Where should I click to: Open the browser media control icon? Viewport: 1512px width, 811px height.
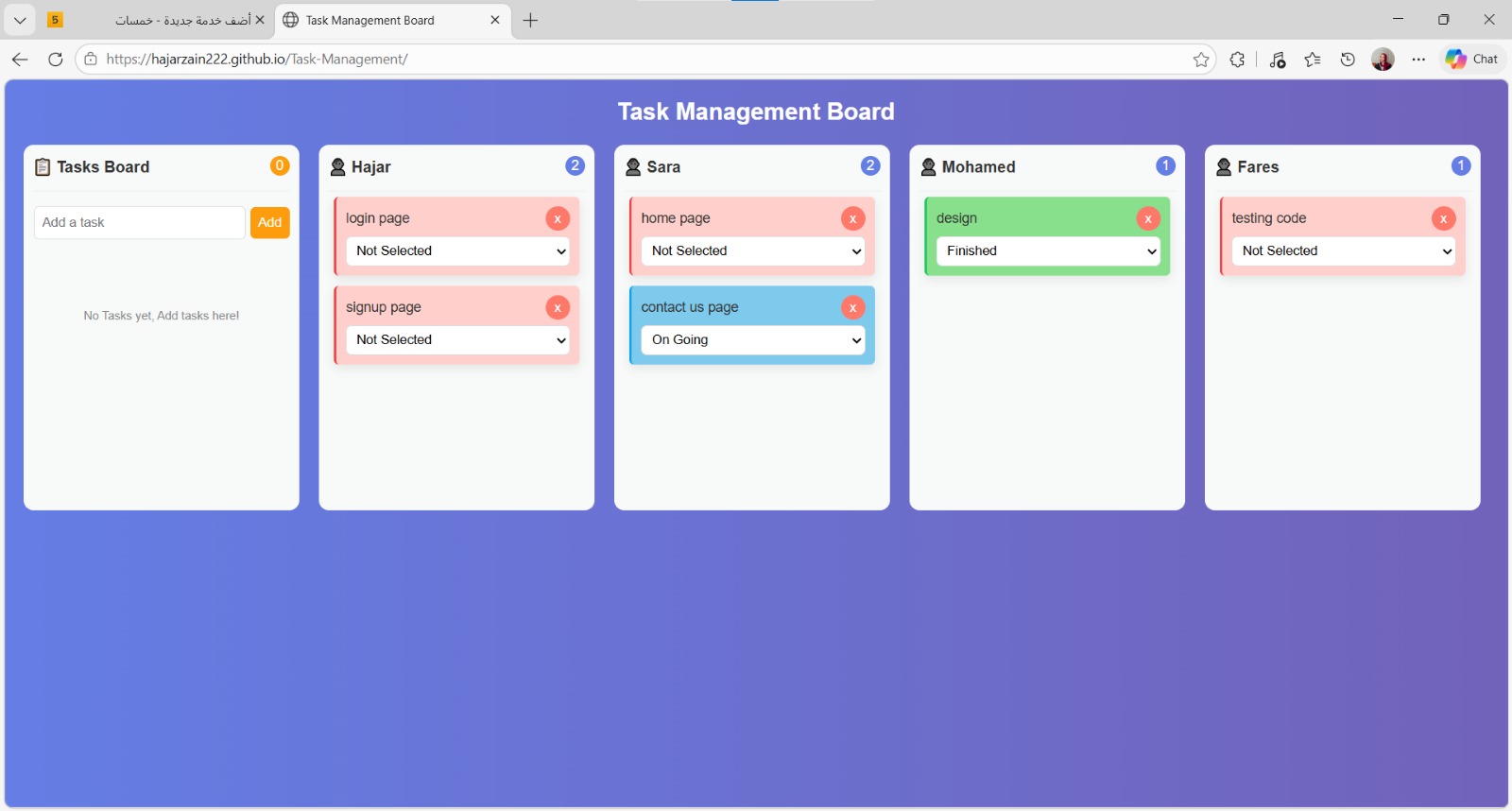[1278, 60]
